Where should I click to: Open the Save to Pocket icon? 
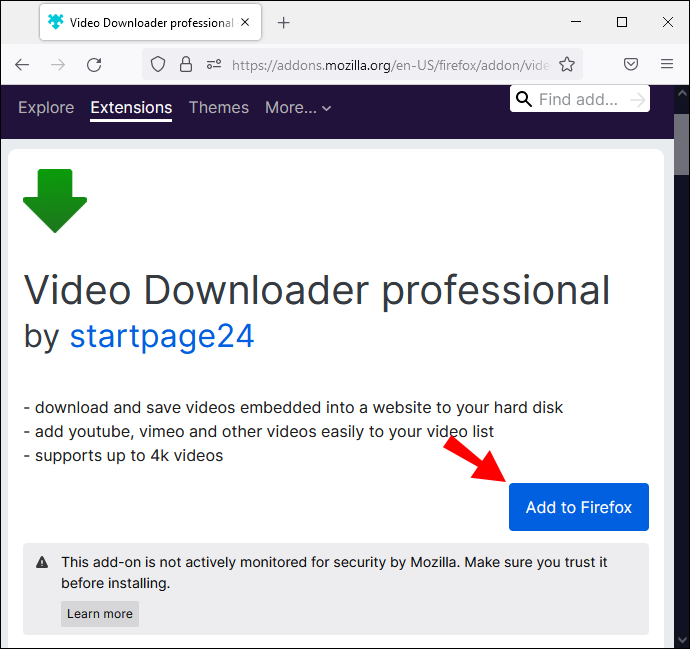pyautogui.click(x=631, y=64)
